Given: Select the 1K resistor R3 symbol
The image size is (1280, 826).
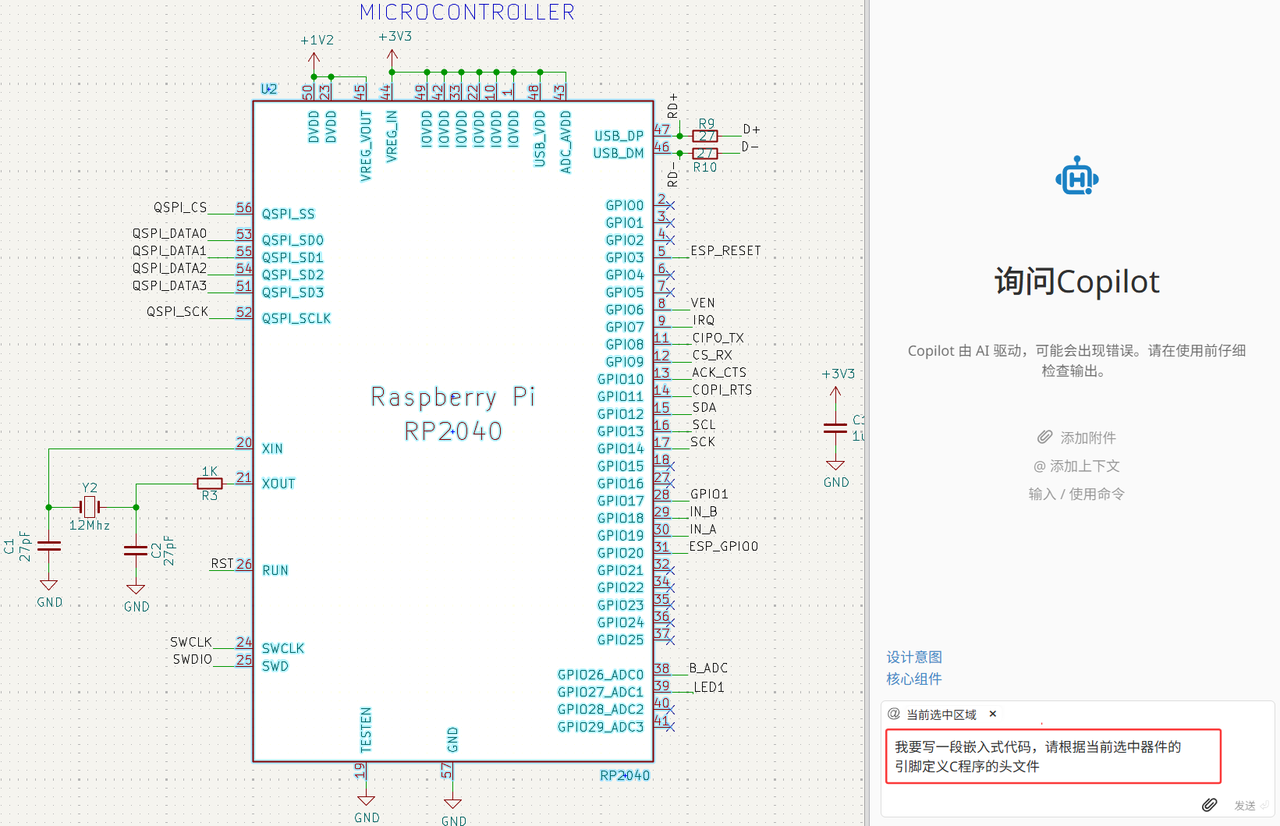Looking at the screenshot, I should click(x=209, y=483).
